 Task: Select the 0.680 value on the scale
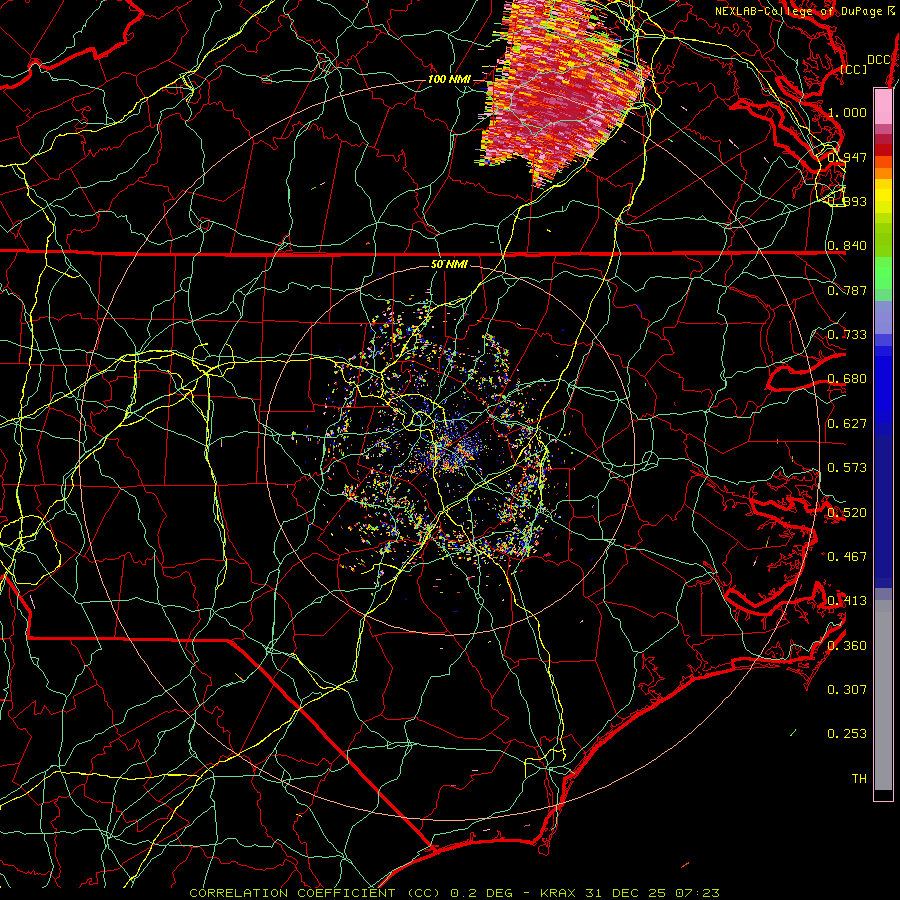coord(847,379)
